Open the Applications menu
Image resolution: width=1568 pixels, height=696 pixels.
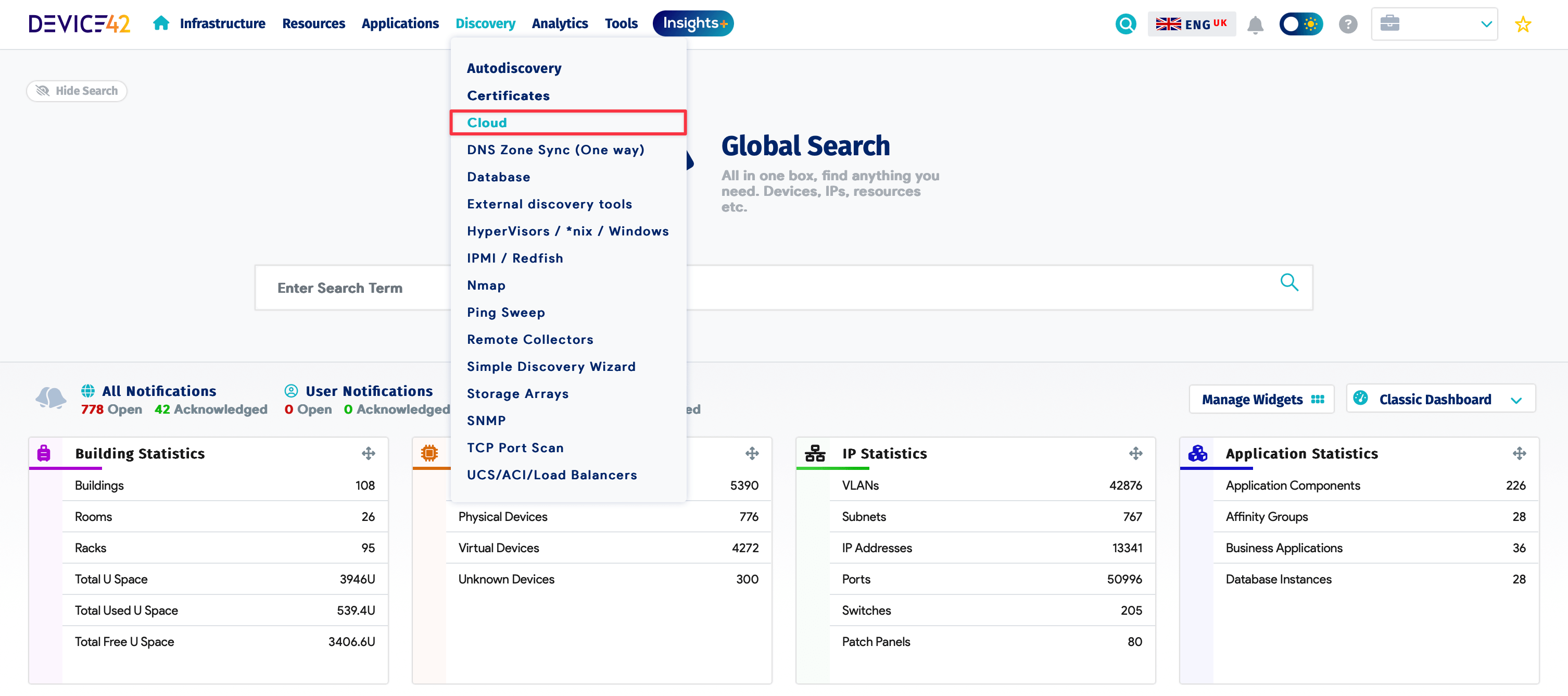(400, 23)
